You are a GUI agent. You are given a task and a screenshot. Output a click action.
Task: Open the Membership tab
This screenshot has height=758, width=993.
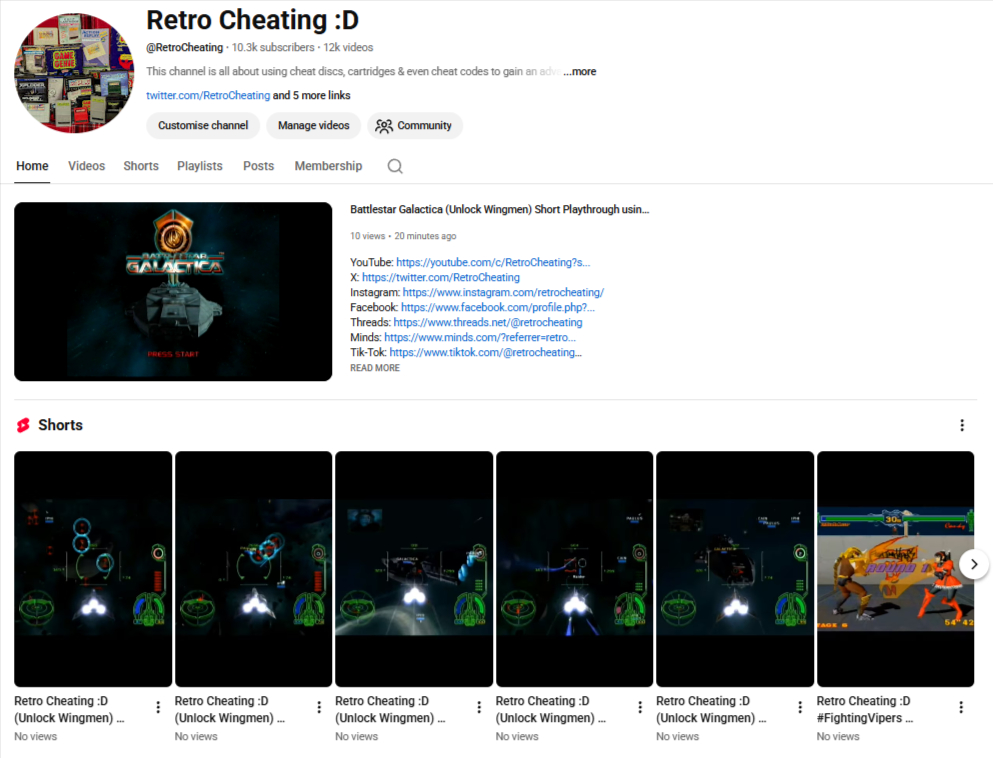(x=328, y=166)
